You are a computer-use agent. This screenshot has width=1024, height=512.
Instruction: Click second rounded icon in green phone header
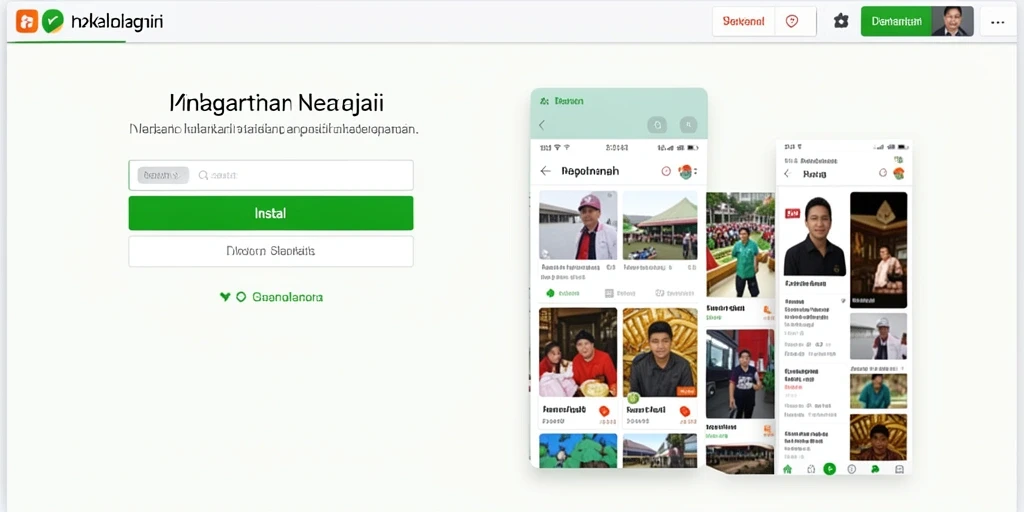pos(688,125)
